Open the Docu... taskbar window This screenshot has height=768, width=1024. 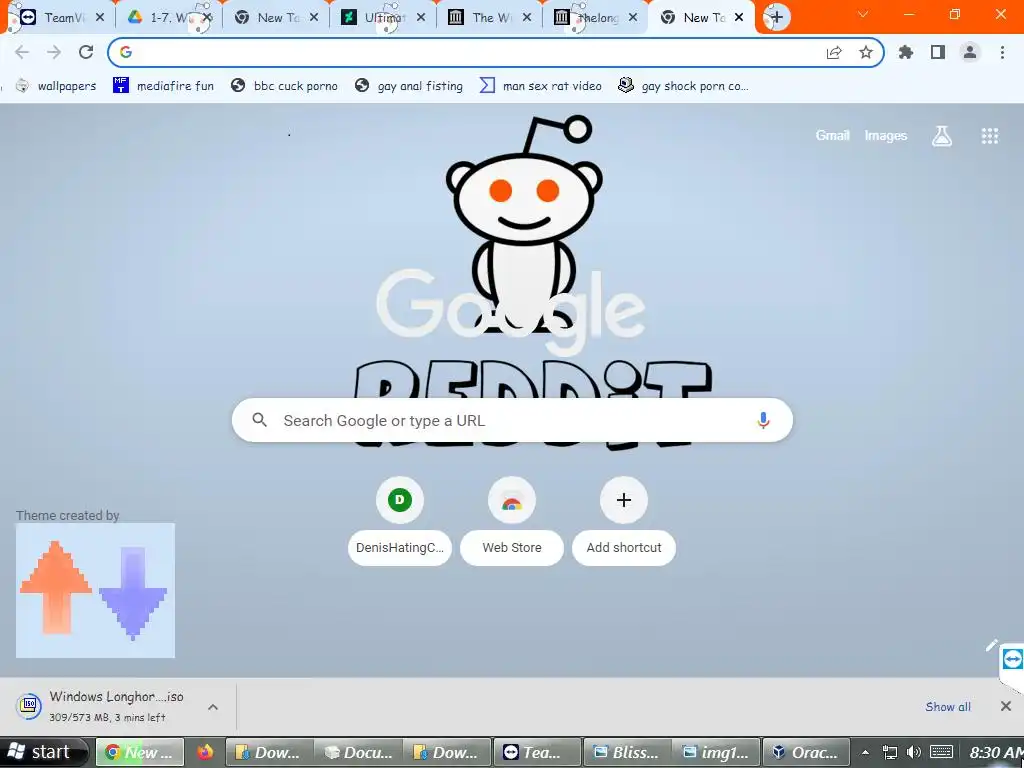(x=358, y=752)
